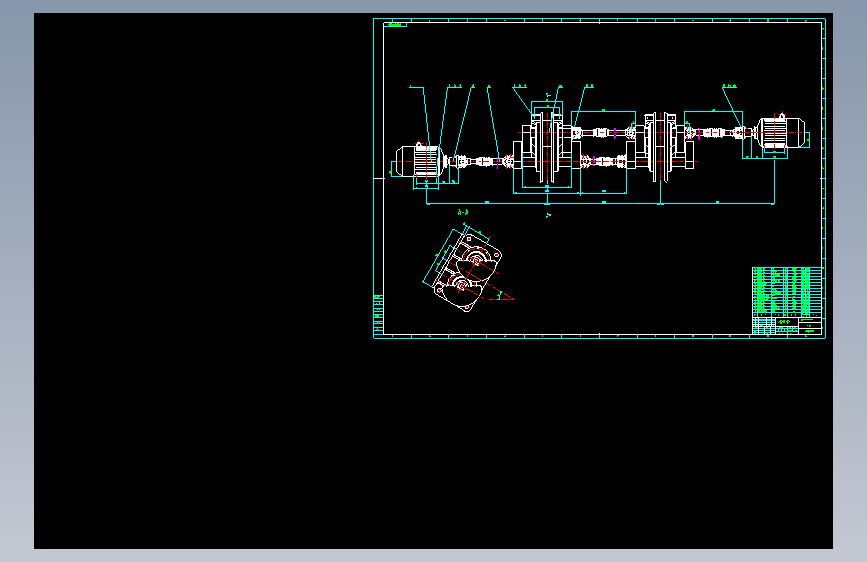Select the right wheel assembly
Screen dimensions: 867x562
click(660, 147)
